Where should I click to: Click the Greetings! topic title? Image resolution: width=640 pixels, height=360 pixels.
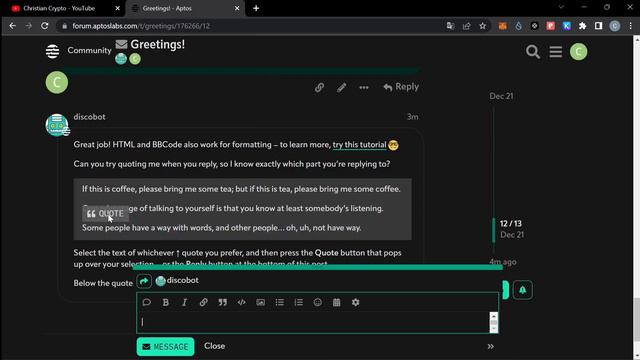pos(158,44)
